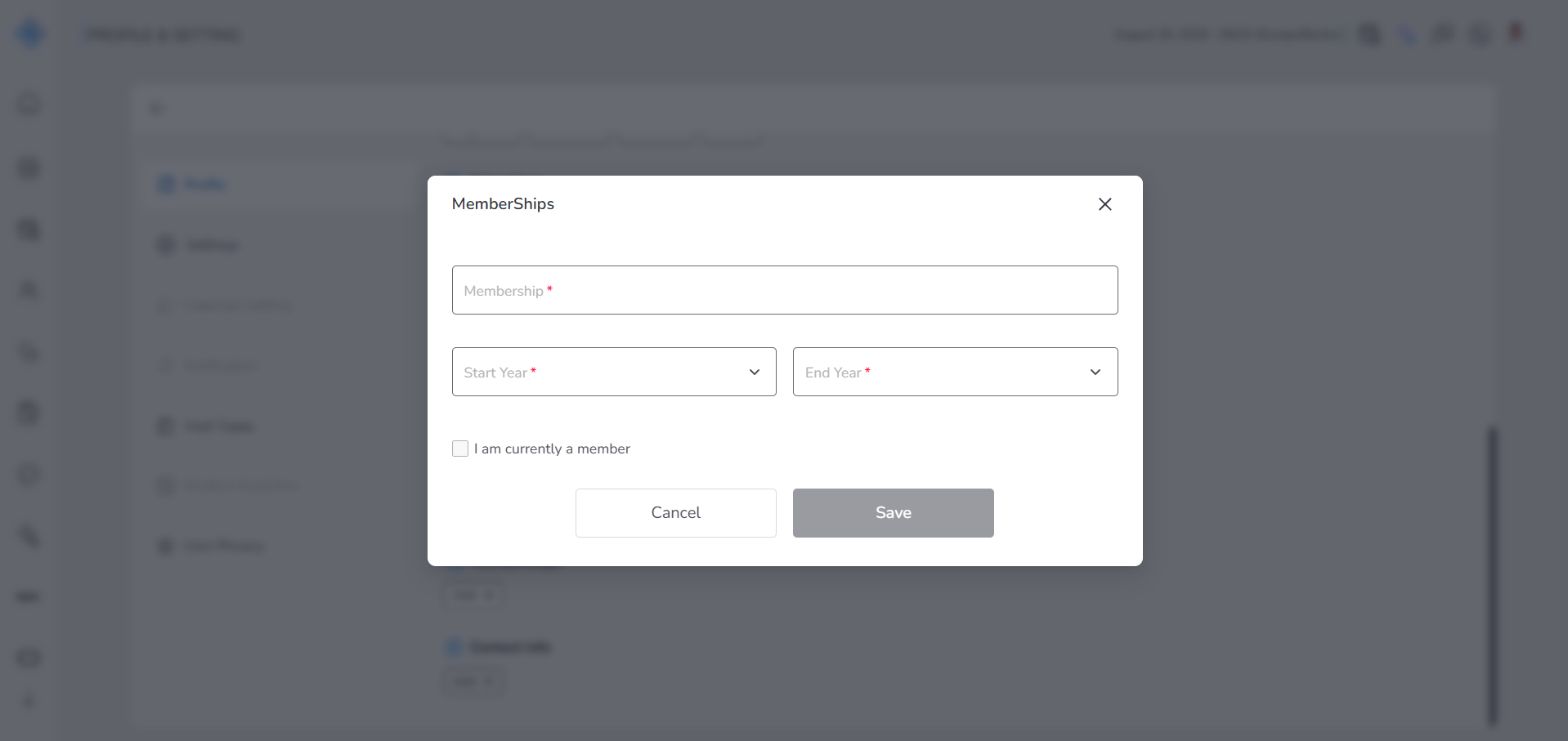Click the blurred Home icon in left sidebar
The width and height of the screenshot is (1568, 741).
coord(29,104)
